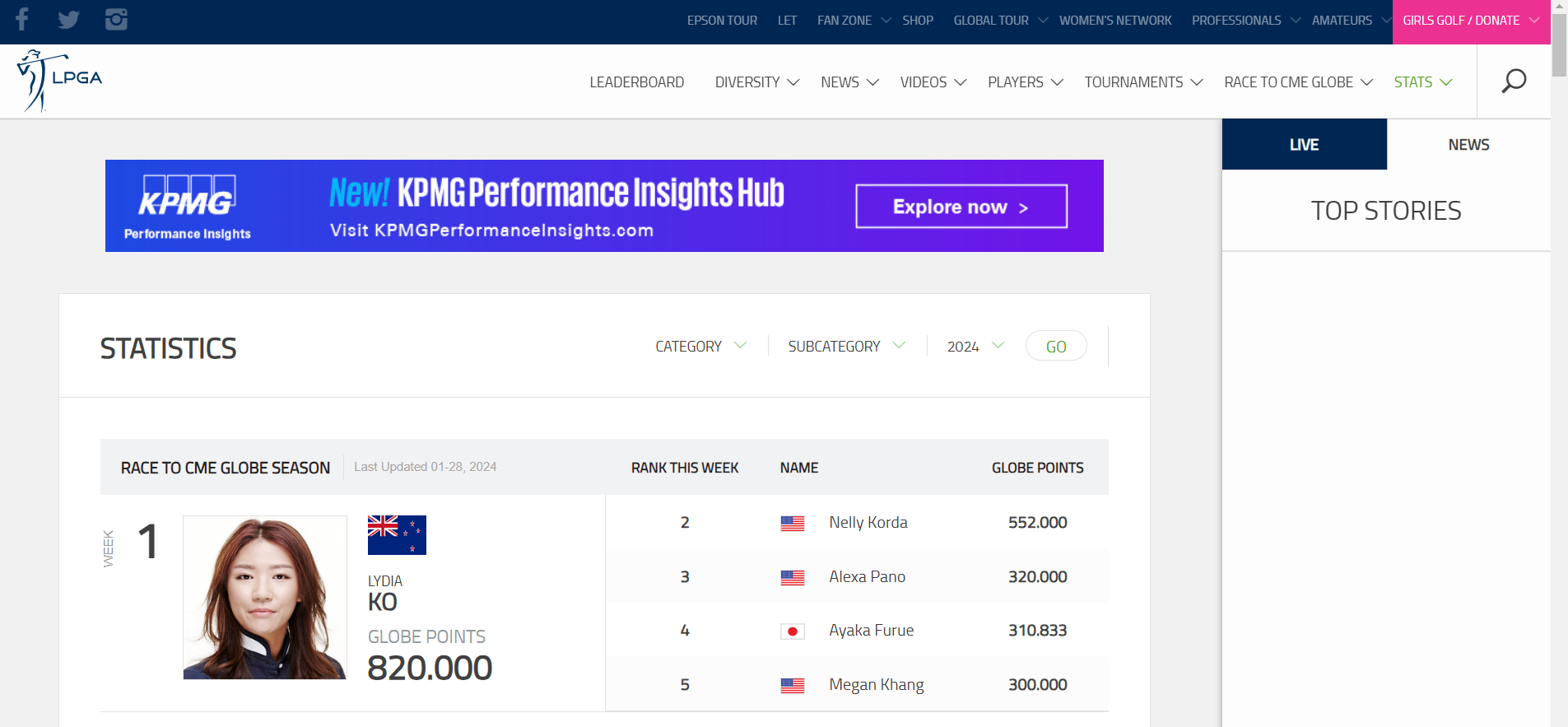
Task: Click Nelly Korda's 552.000 points value
Action: [1038, 522]
